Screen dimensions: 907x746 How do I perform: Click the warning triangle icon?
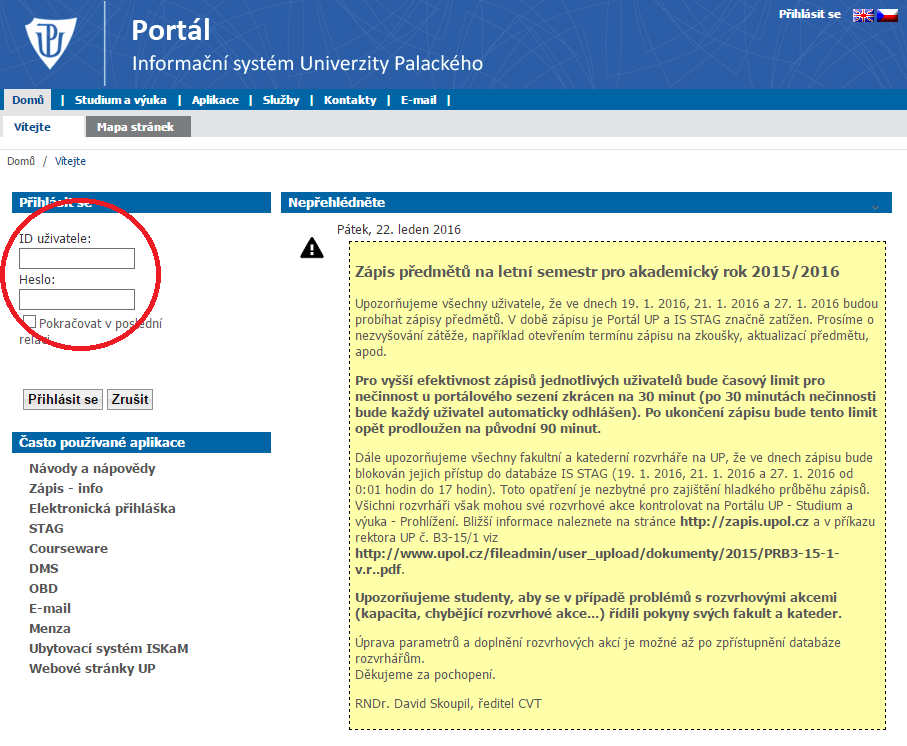(312, 248)
